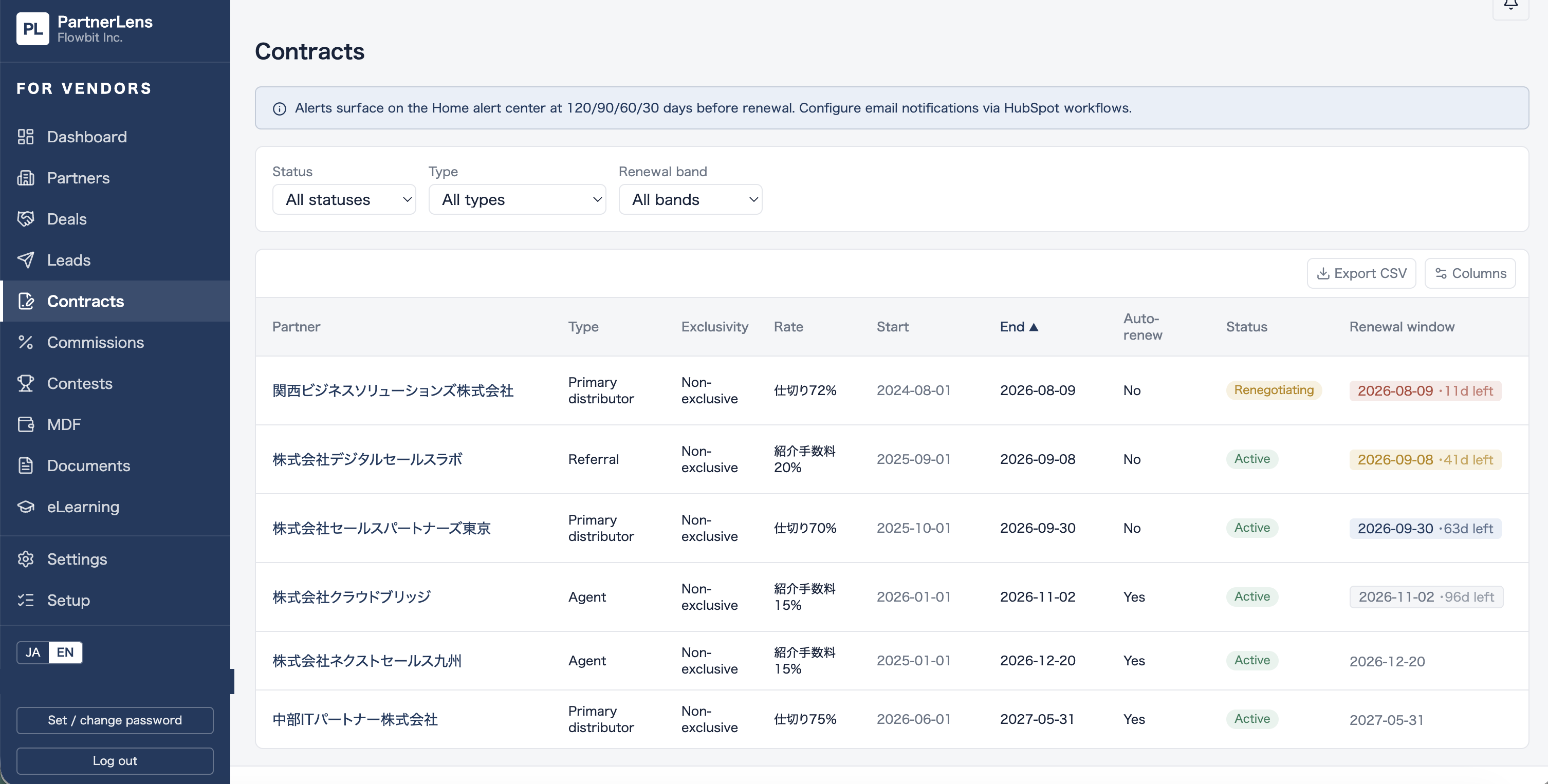This screenshot has width=1548, height=784.
Task: Open partner 関西ビジネスソリューションズ株式会社
Action: pos(393,390)
